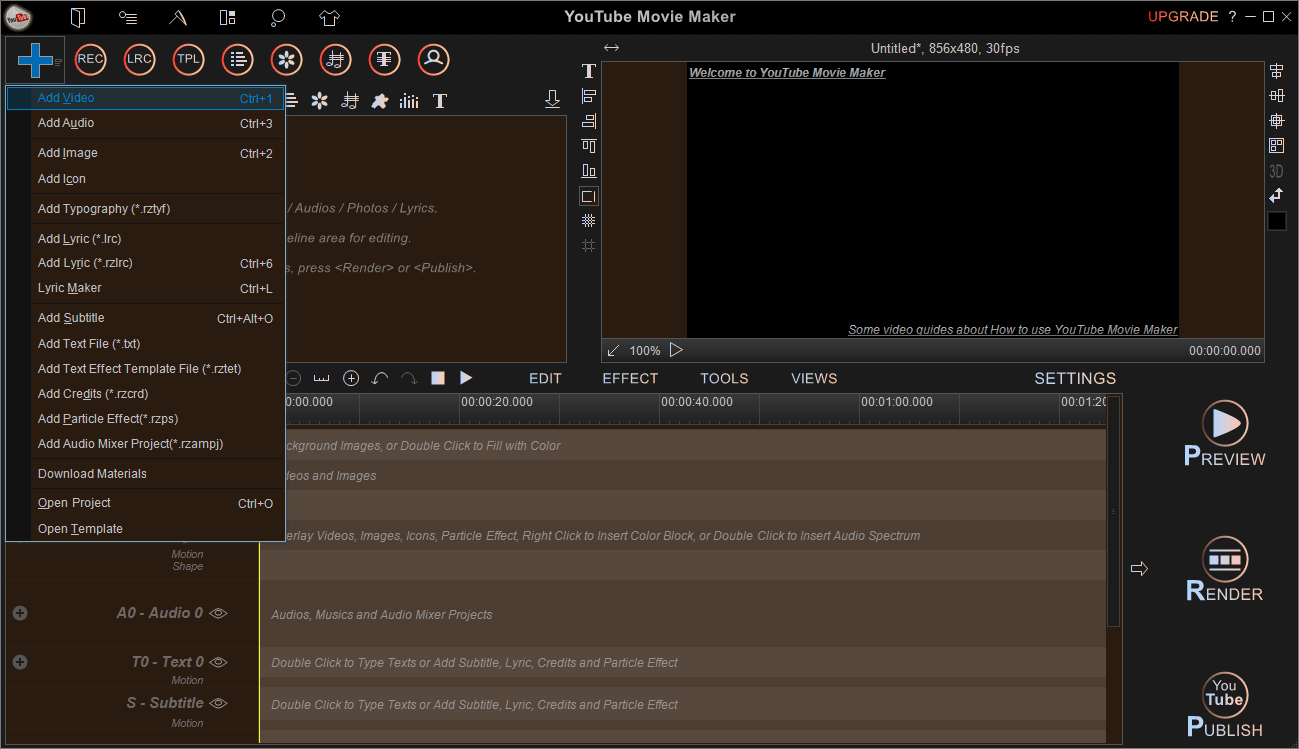Click the shrink arrow beside 100% zoom

(614, 351)
